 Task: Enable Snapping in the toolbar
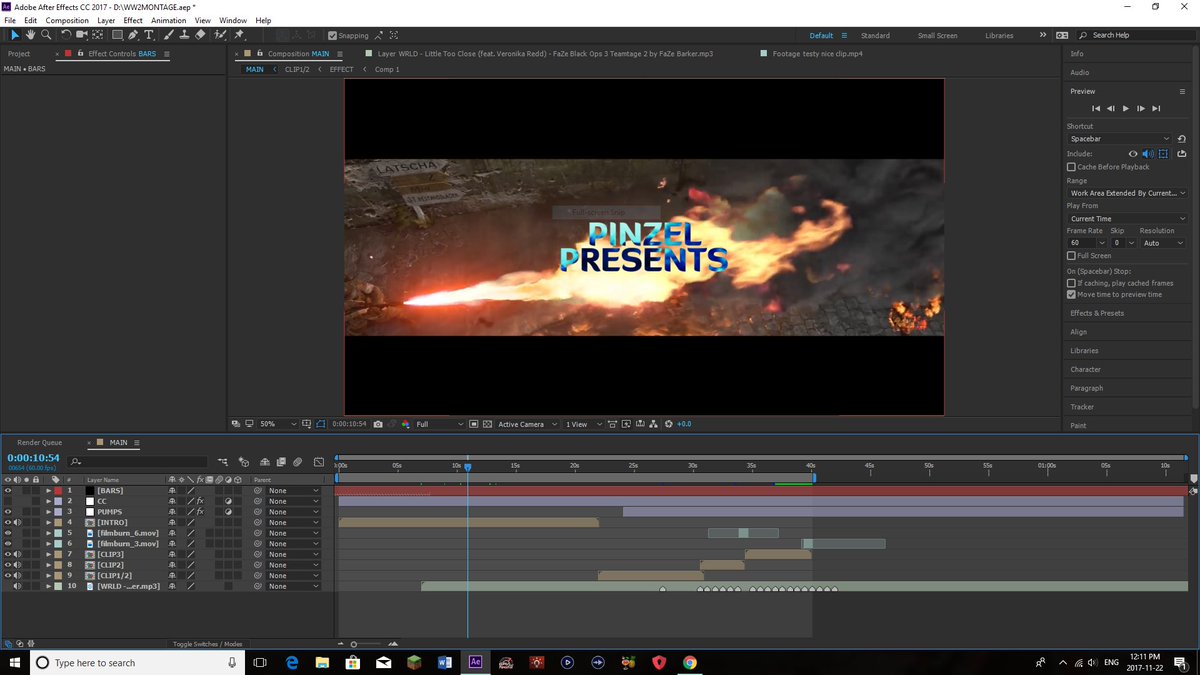pos(333,35)
